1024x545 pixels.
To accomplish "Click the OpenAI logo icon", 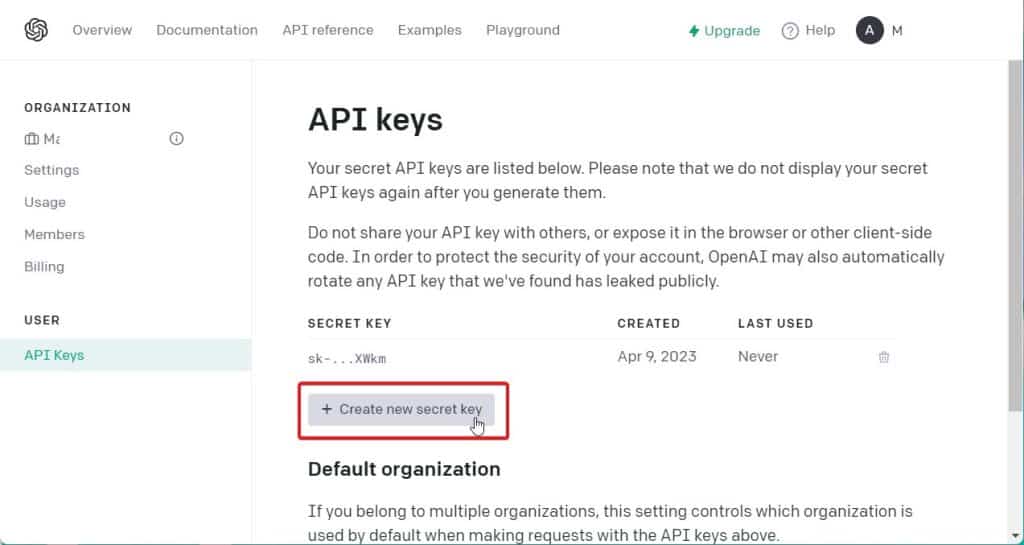I will pos(36,30).
